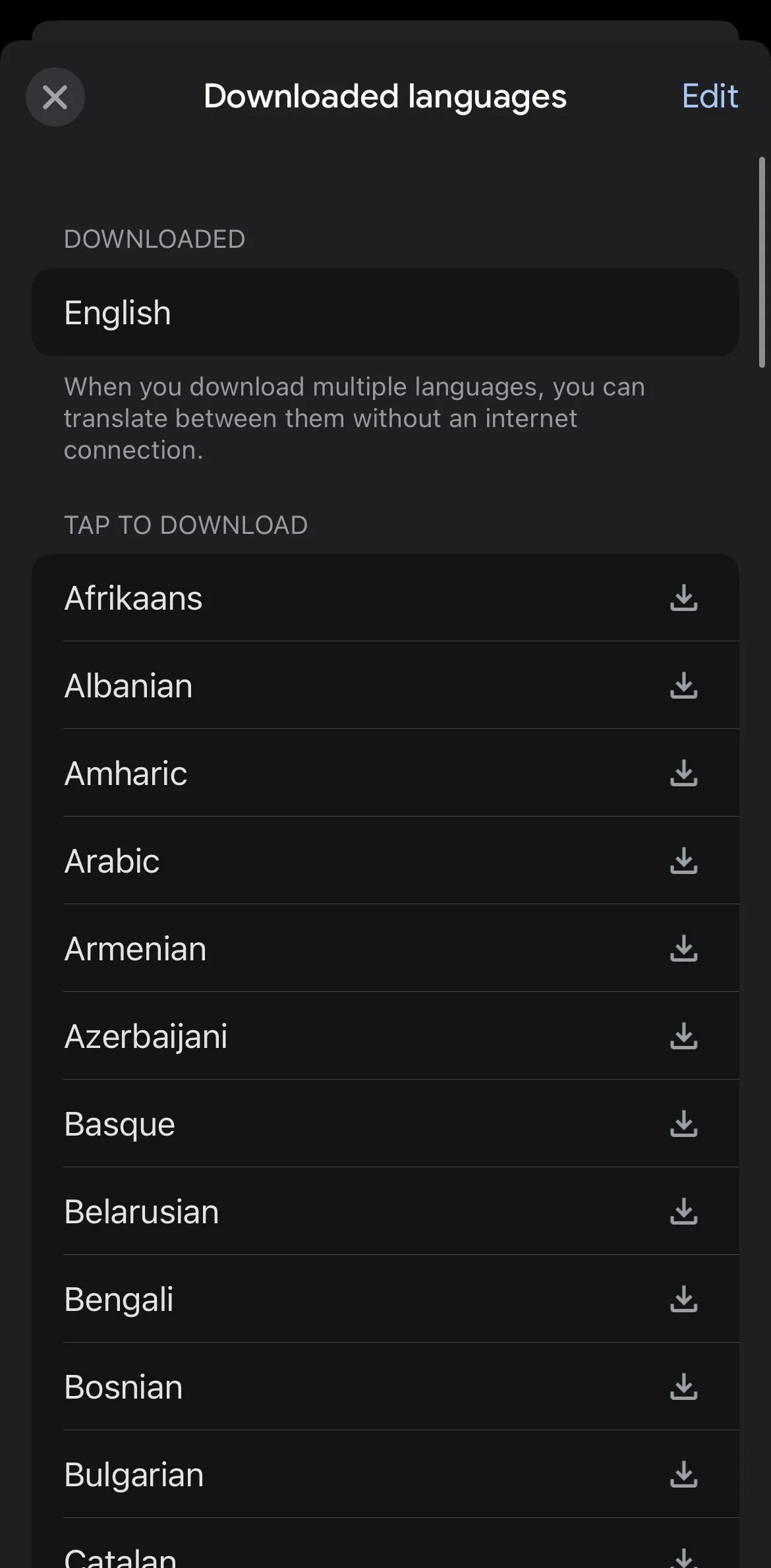Download the Amharic language pack icon
Image resolution: width=771 pixels, height=1568 pixels.
[684, 773]
